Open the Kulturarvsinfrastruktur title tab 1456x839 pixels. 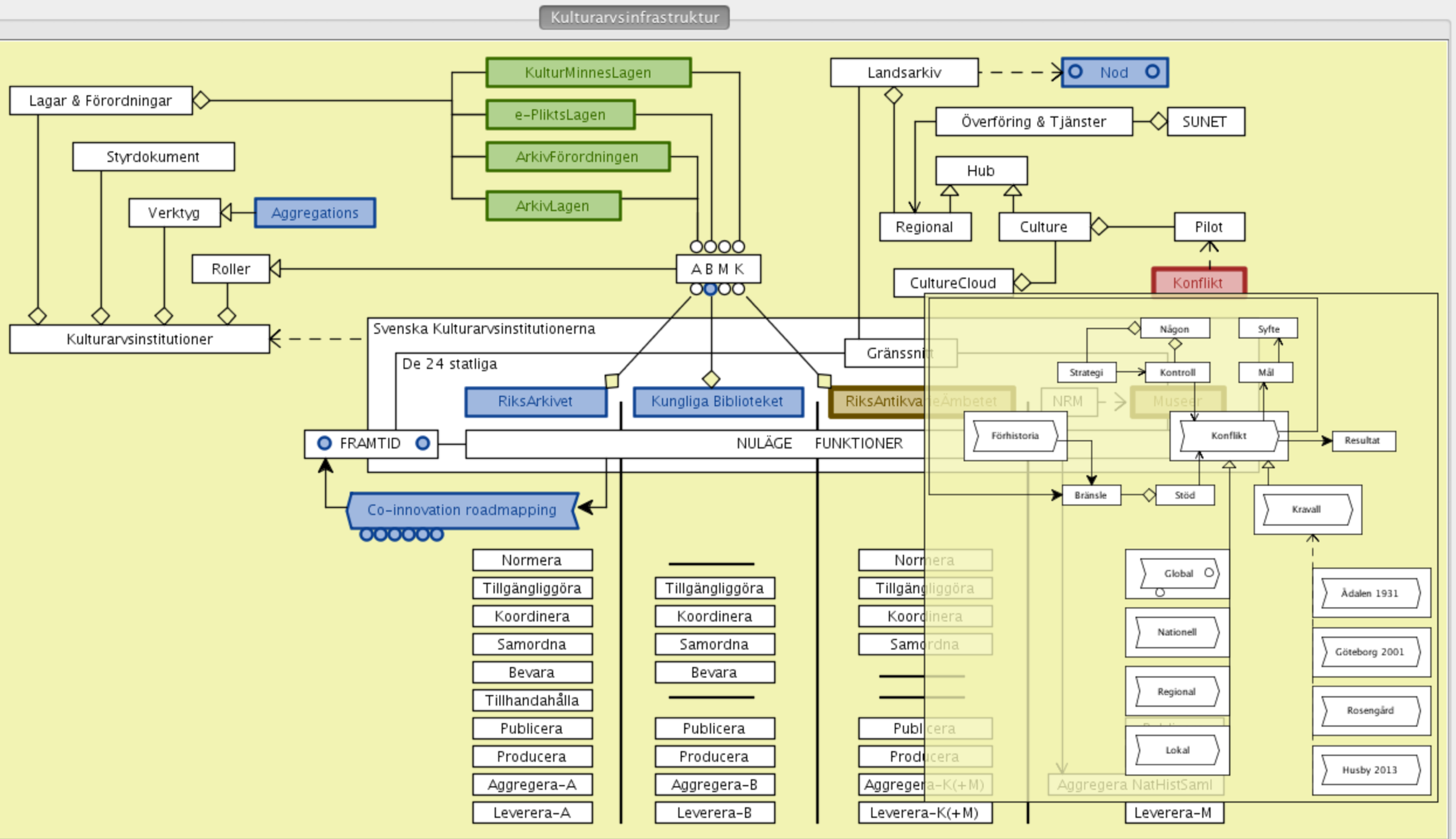tap(634, 17)
